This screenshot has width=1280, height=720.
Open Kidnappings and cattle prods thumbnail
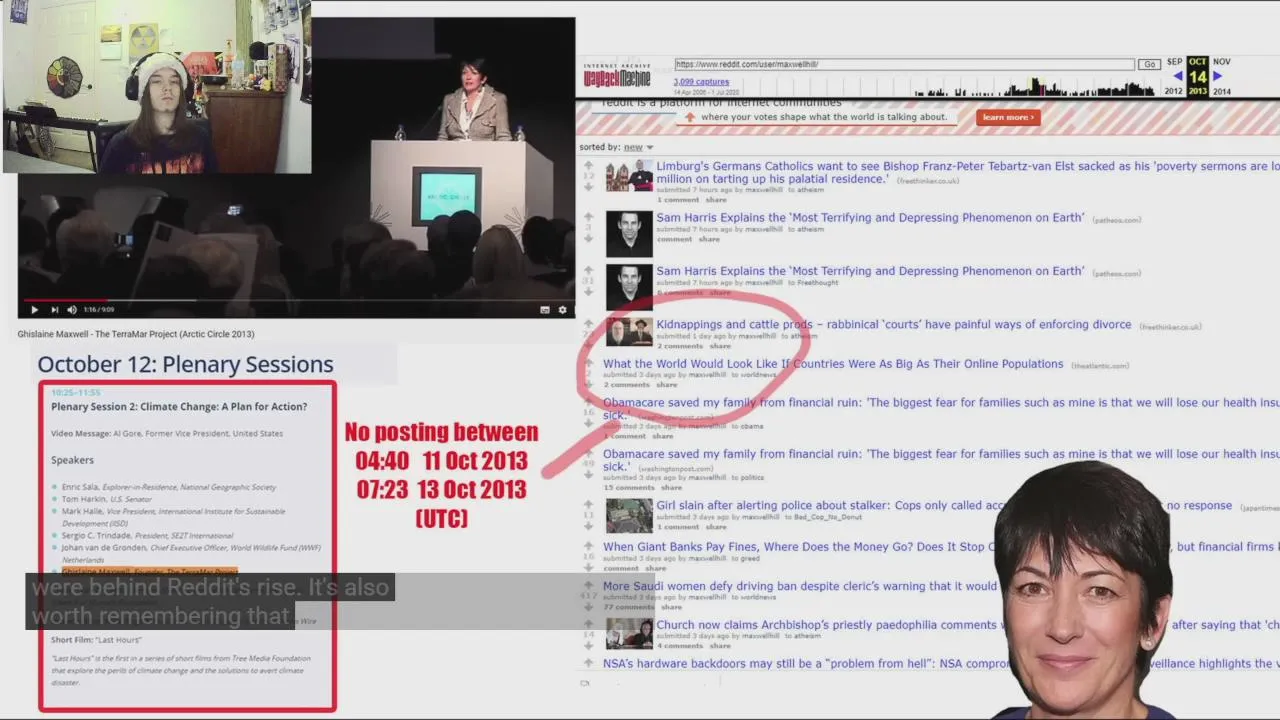(x=629, y=331)
